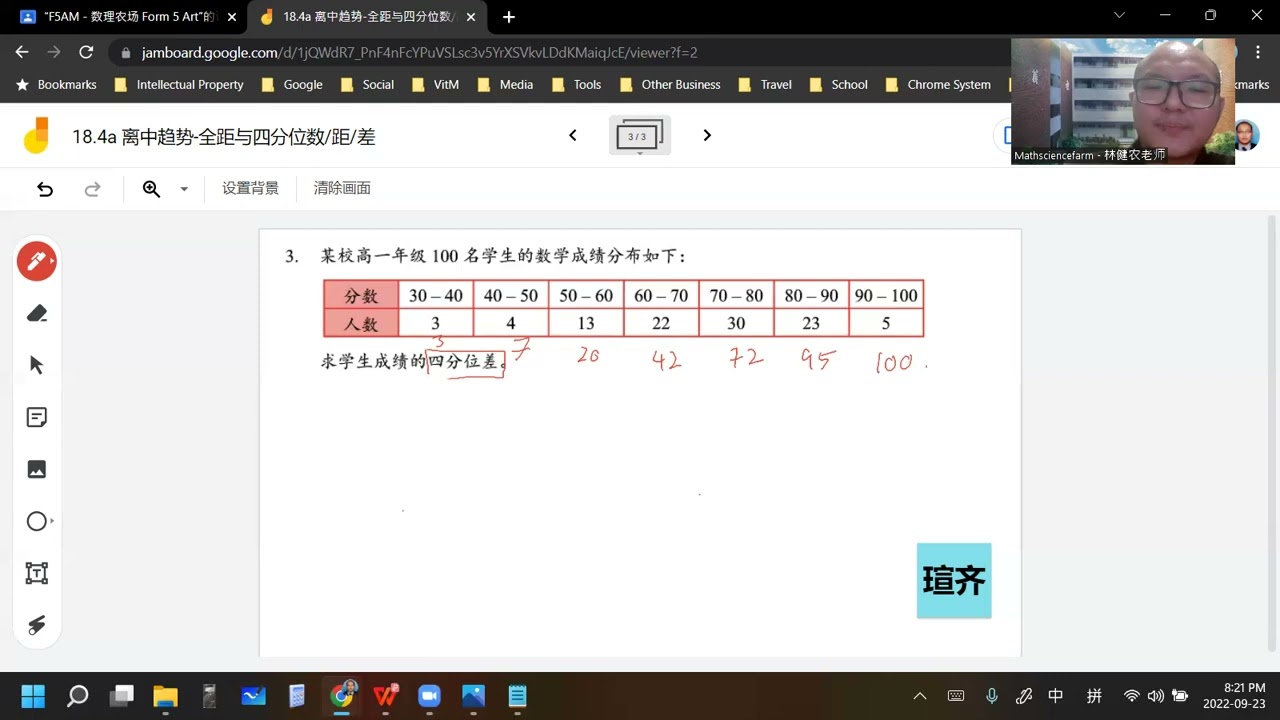Add a text box

(x=37, y=574)
